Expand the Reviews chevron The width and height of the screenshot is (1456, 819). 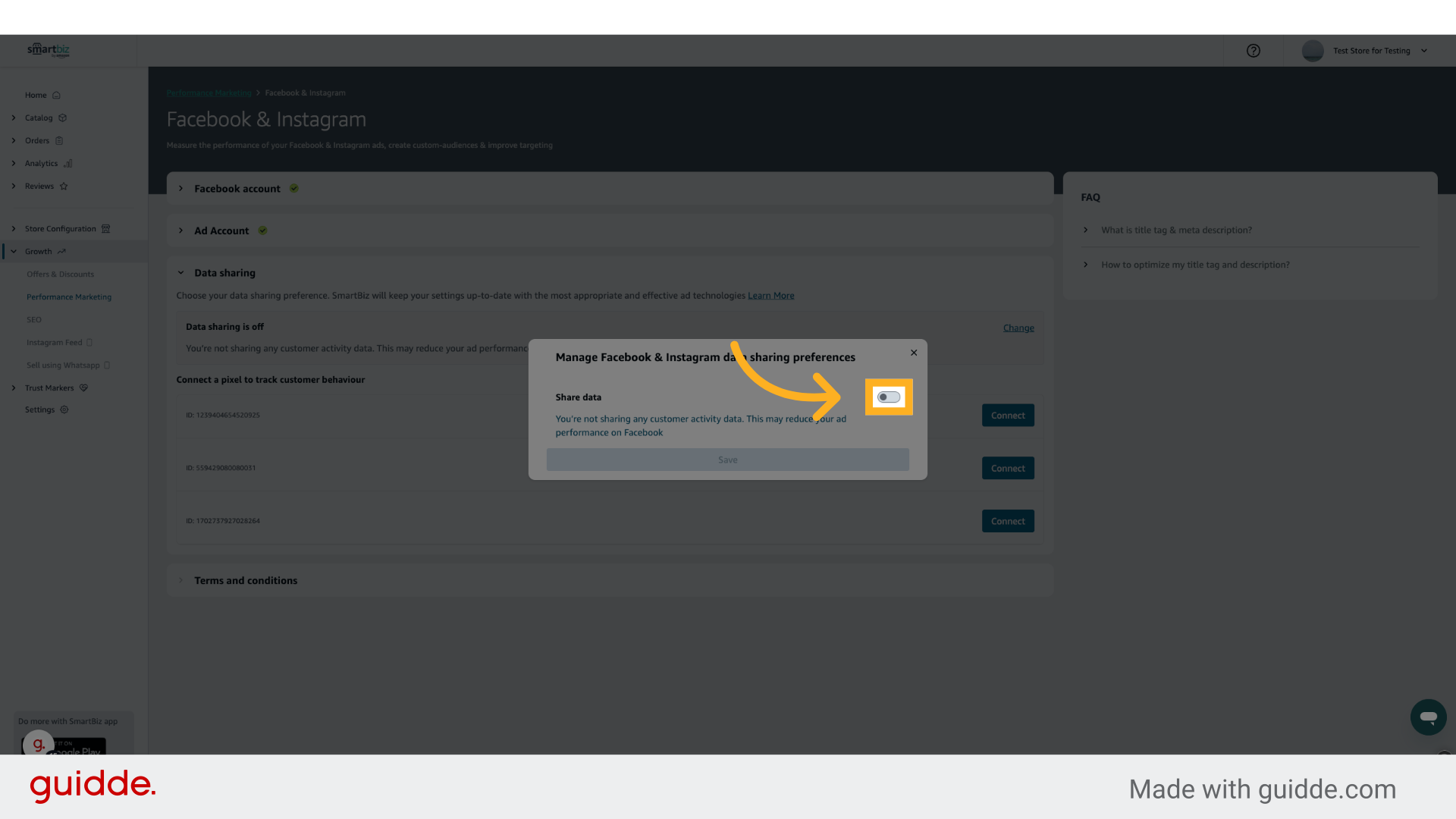pos(14,187)
